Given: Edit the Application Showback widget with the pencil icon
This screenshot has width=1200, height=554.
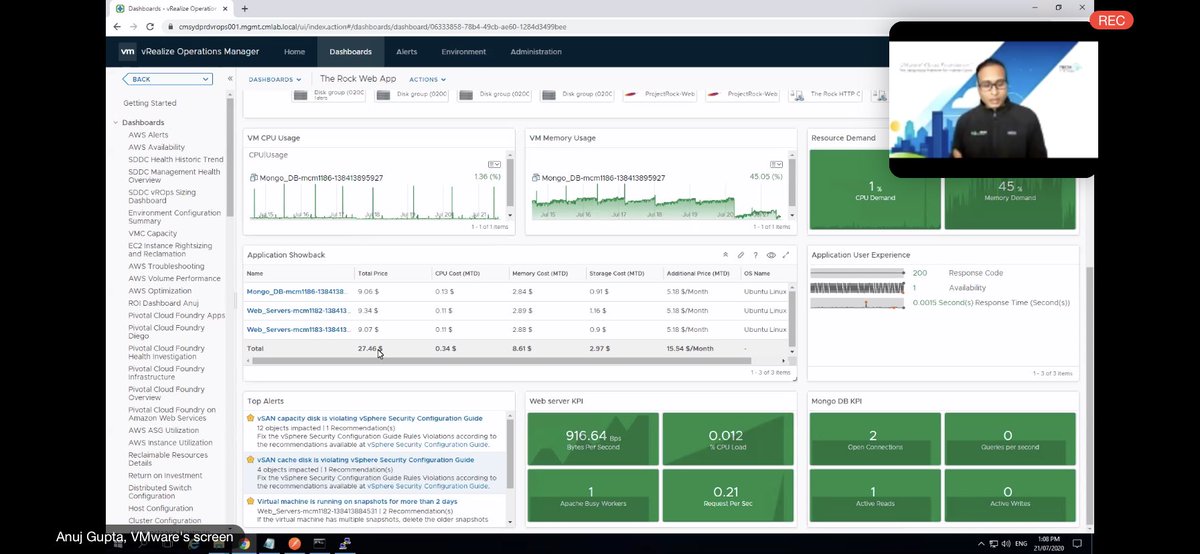Looking at the screenshot, I should tap(741, 255).
